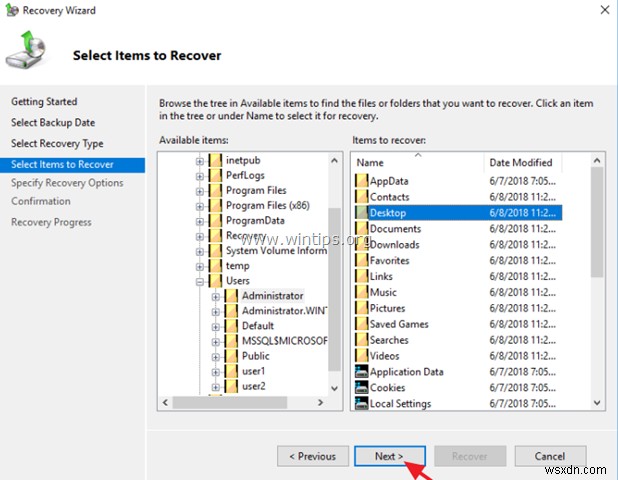618x480 pixels.
Task: Click tree horizontal scrollbar right arrow
Action: pyautogui.click(x=320, y=402)
